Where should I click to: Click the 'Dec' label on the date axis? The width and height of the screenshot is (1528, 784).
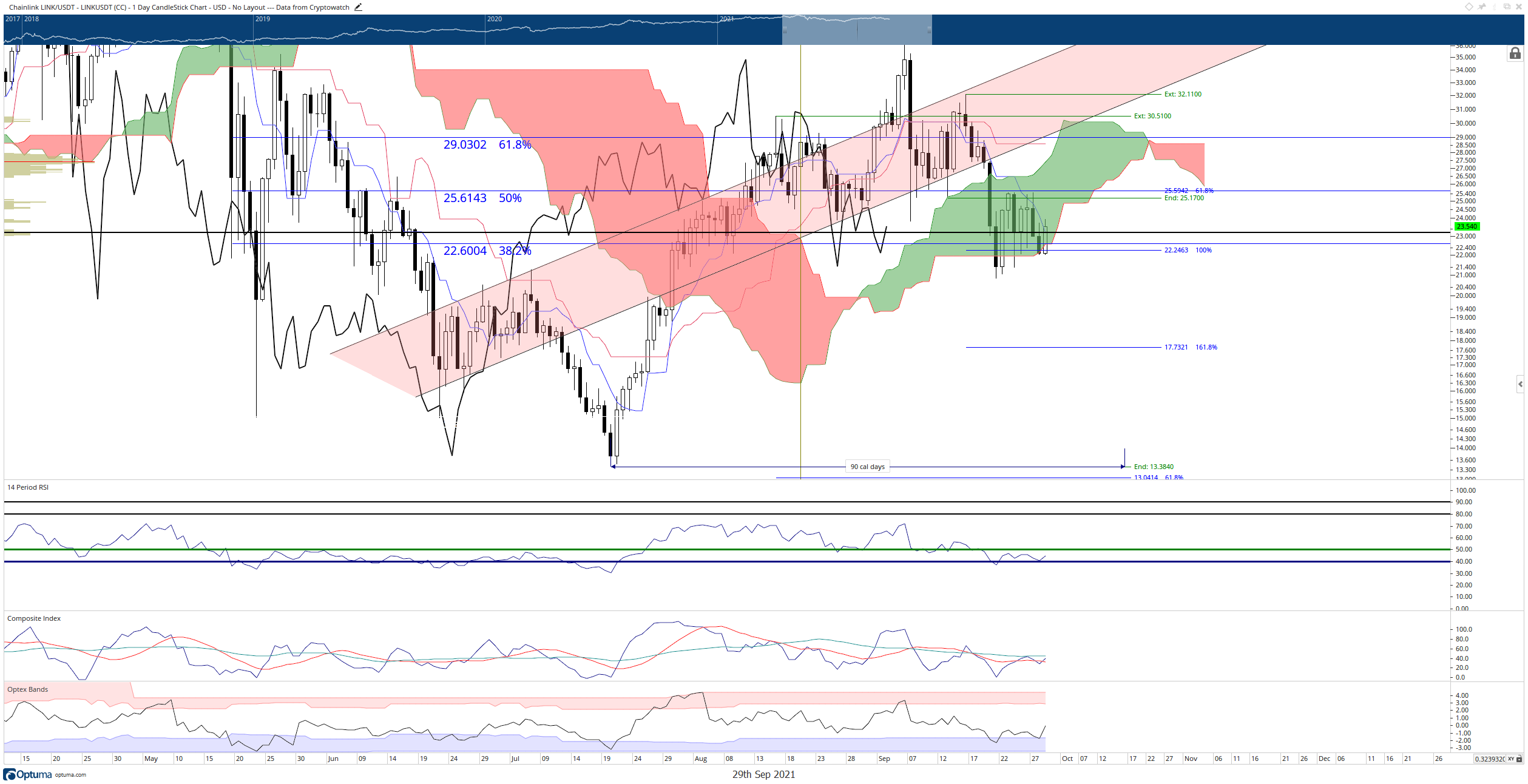tap(1325, 759)
